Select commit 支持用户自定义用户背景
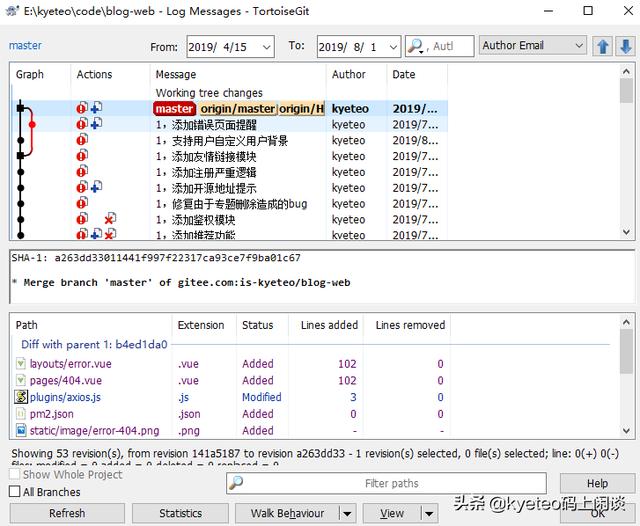Image resolution: width=640 pixels, height=526 pixels. [229, 140]
